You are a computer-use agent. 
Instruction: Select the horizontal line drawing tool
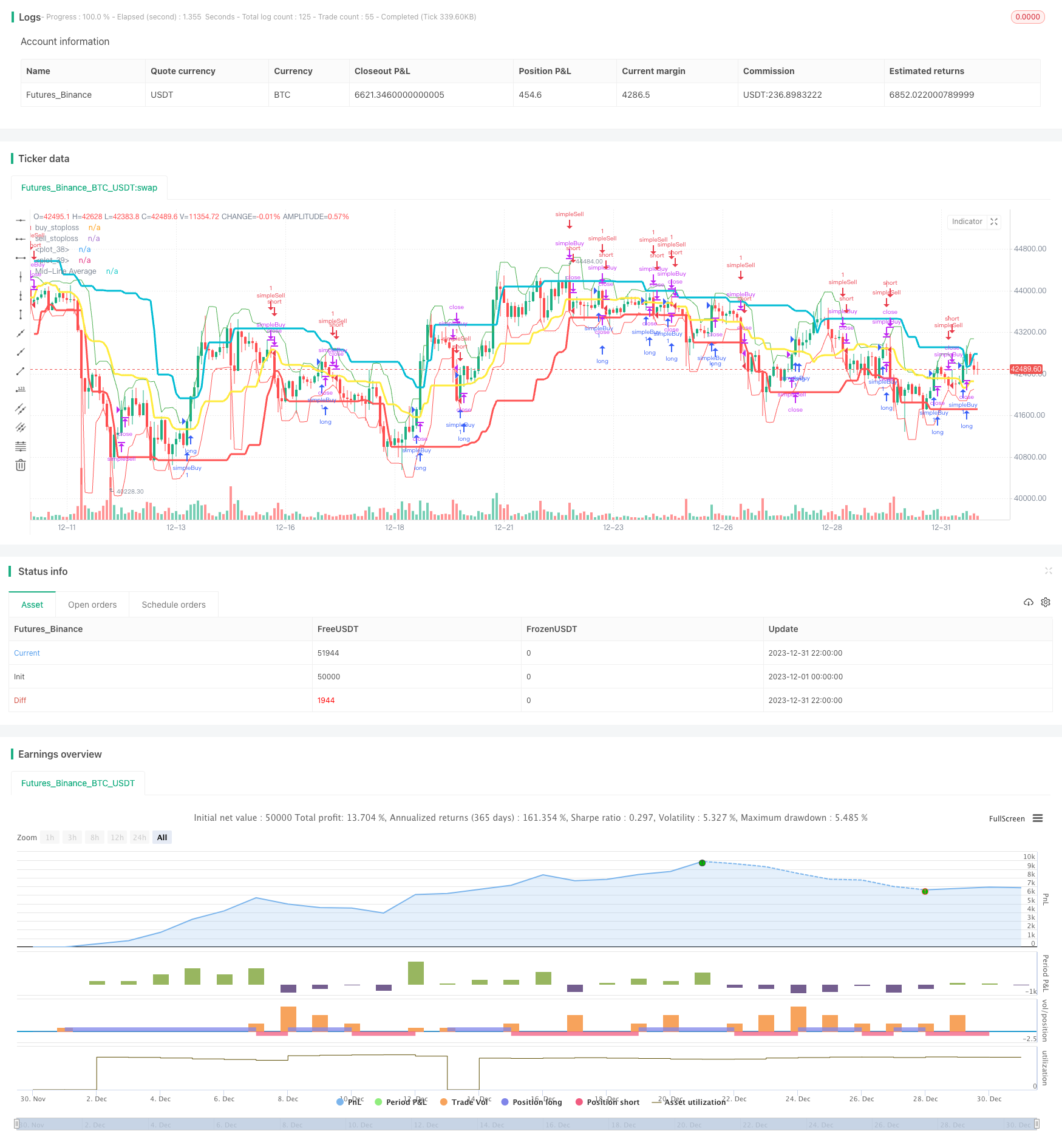click(21, 220)
